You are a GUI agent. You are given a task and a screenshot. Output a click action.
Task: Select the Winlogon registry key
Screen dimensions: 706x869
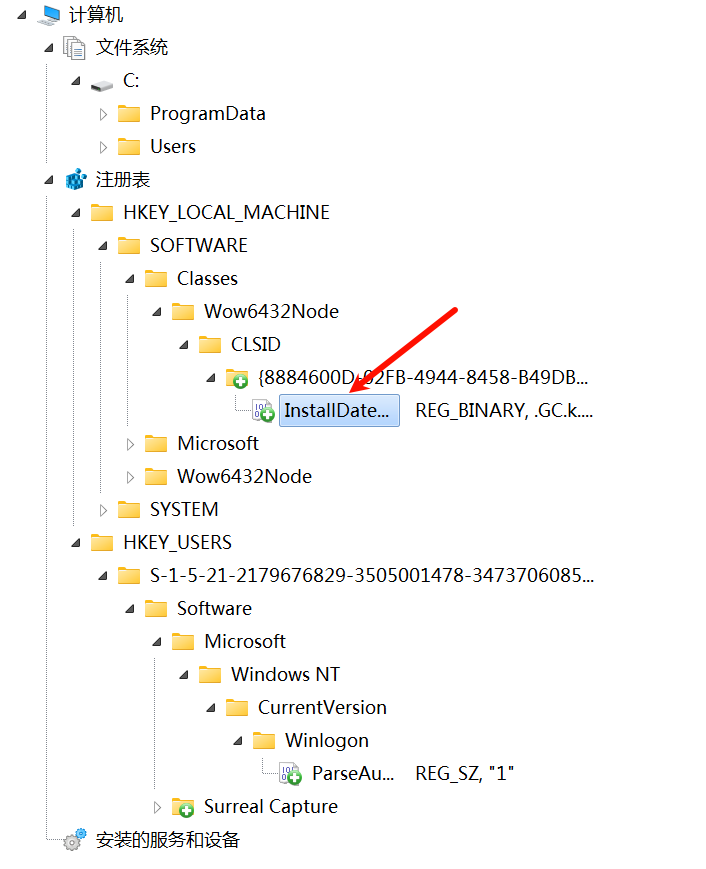coord(326,740)
